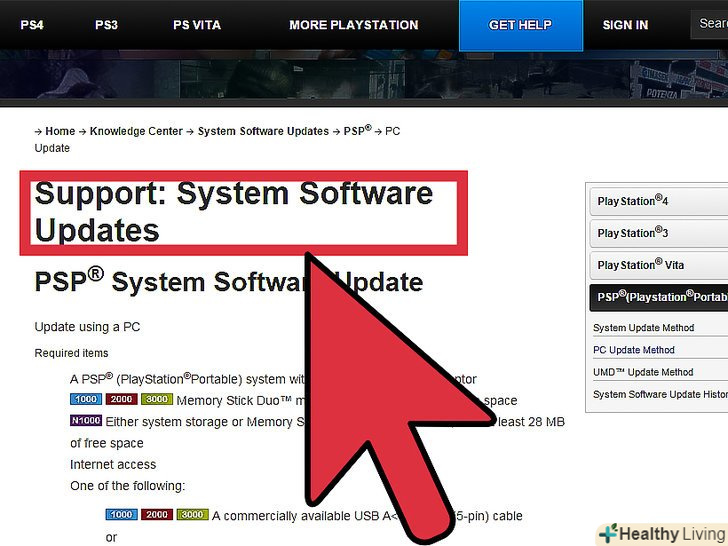Open the PS3 navigation menu
Viewport: 728px width, 546px height.
[x=106, y=25]
